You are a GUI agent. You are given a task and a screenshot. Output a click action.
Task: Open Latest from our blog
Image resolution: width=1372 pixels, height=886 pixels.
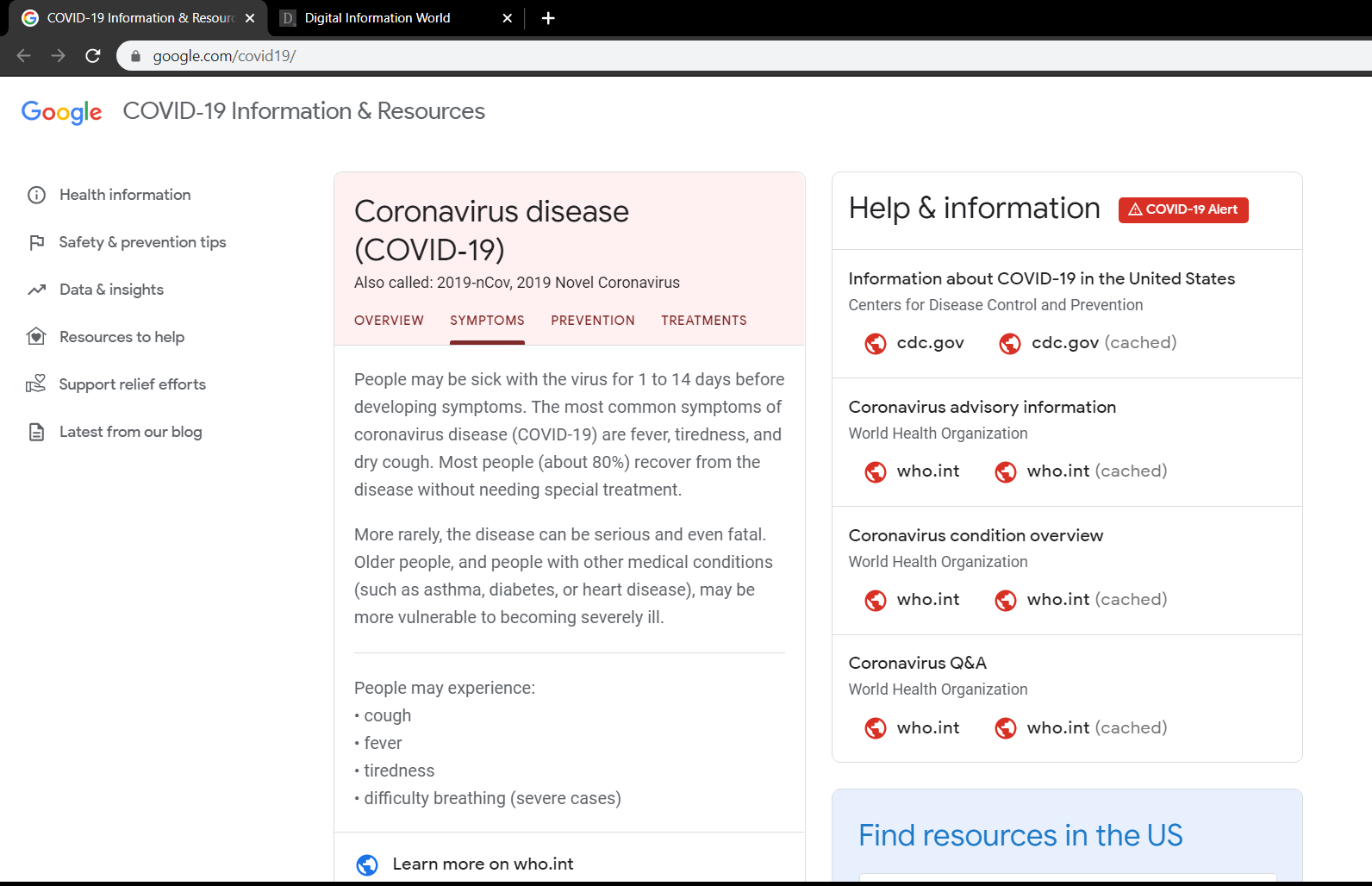[130, 432]
